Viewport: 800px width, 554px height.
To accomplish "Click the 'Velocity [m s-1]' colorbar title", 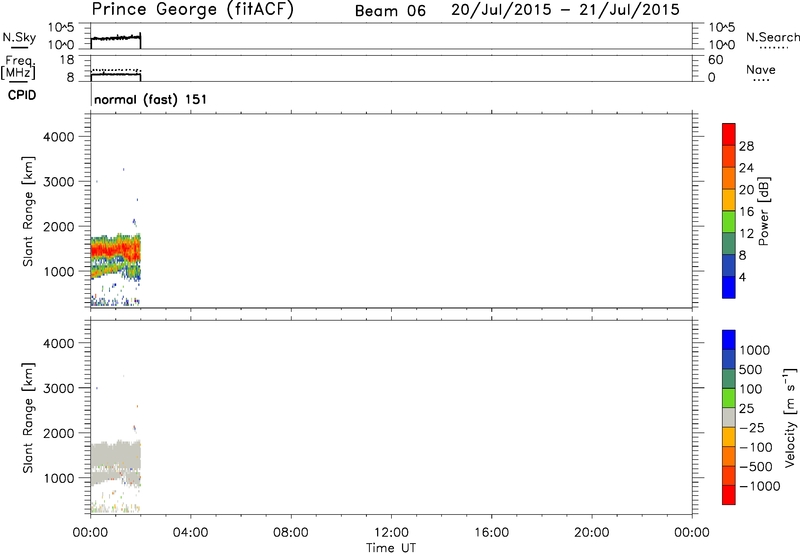I will [x=790, y=417].
